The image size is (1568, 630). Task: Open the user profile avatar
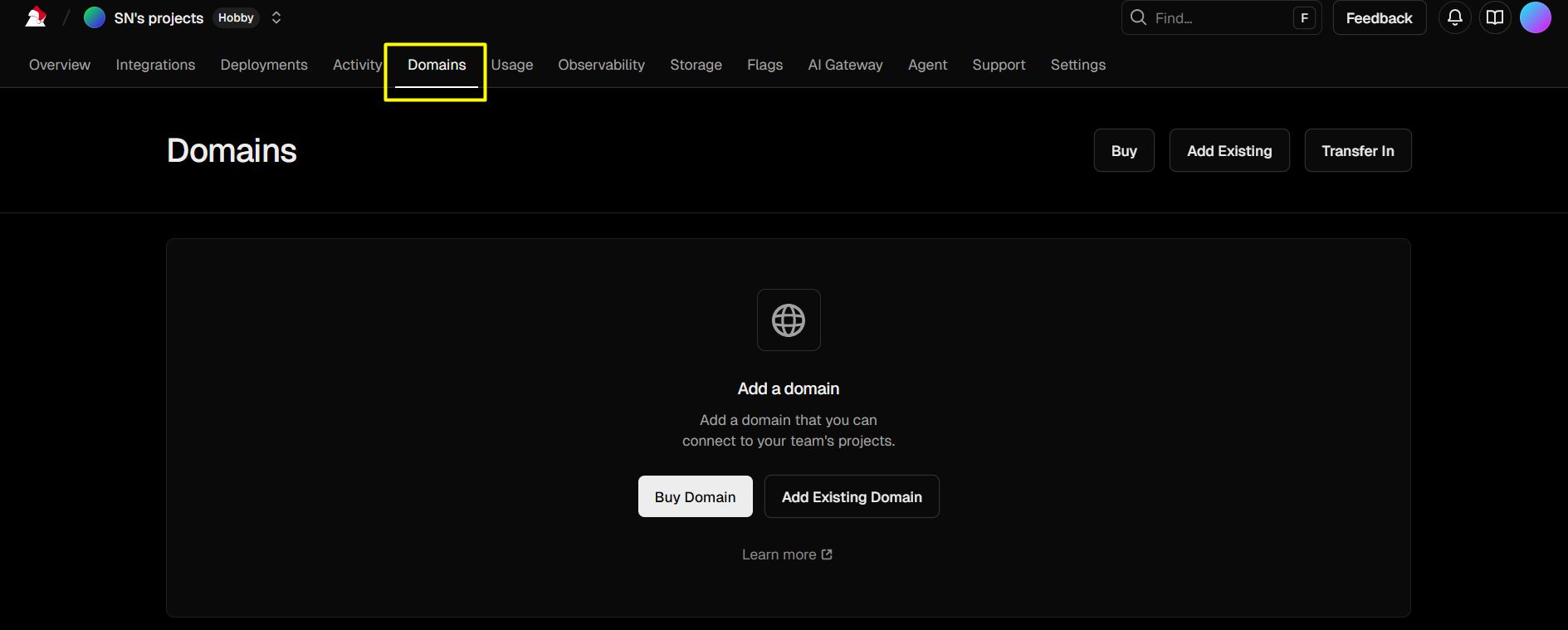tap(1536, 17)
